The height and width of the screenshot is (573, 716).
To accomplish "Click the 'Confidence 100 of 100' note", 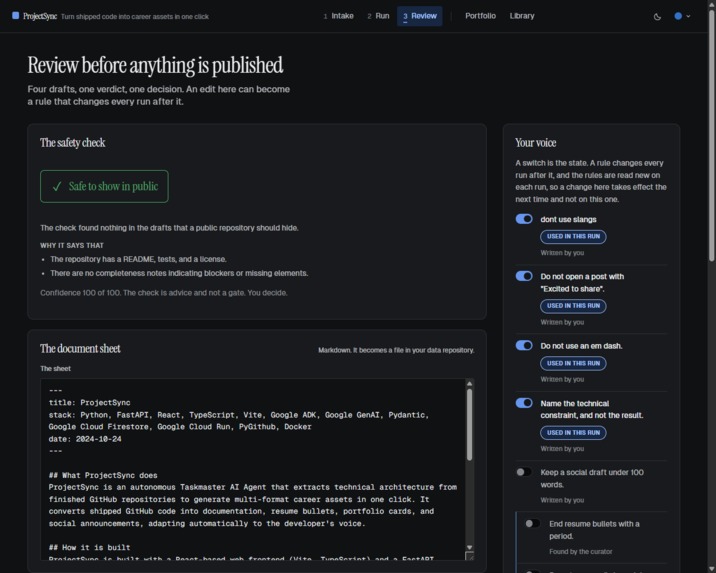I will point(163,293).
